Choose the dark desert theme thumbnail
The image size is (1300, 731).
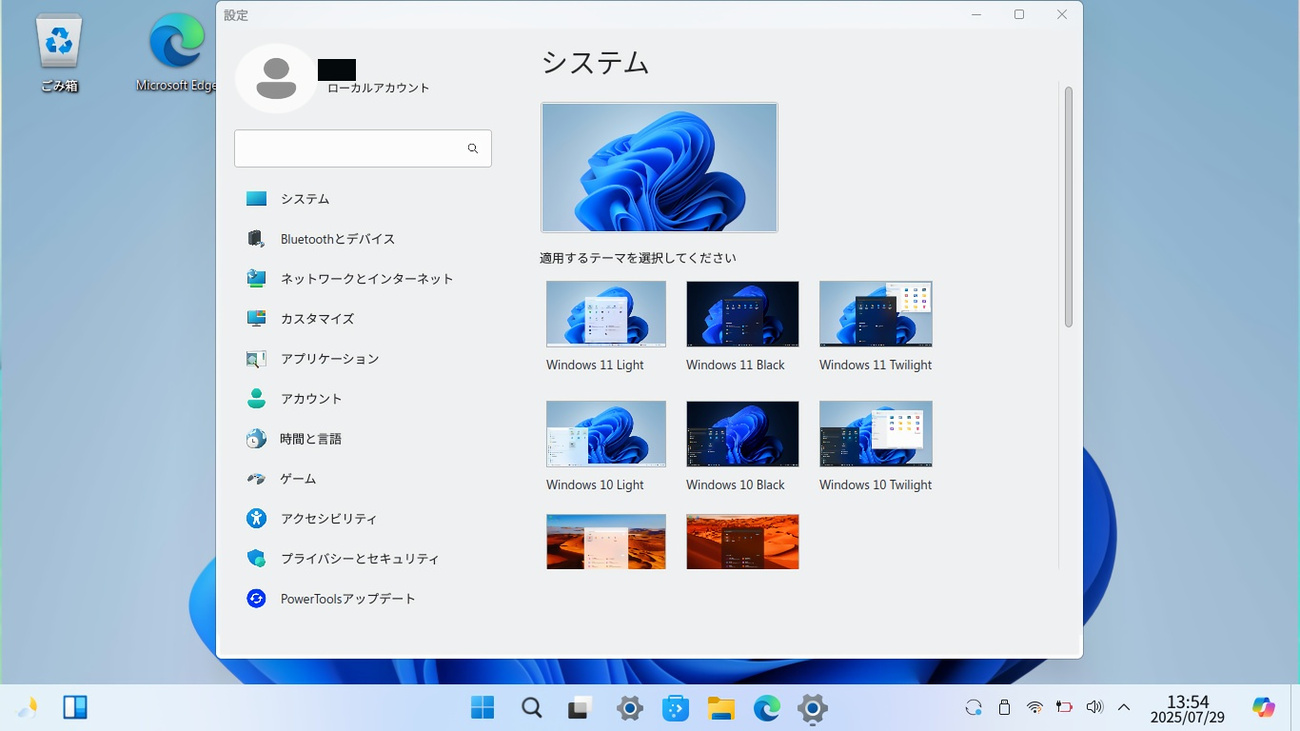[x=742, y=541]
